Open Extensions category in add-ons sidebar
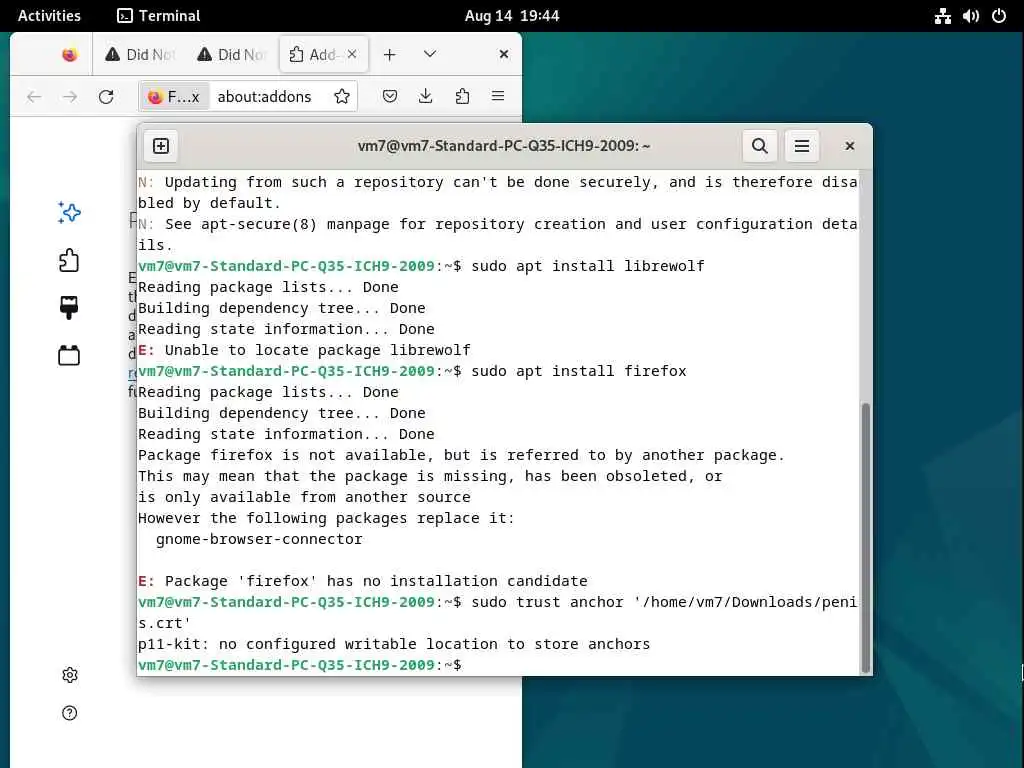The height and width of the screenshot is (768, 1024). click(69, 261)
